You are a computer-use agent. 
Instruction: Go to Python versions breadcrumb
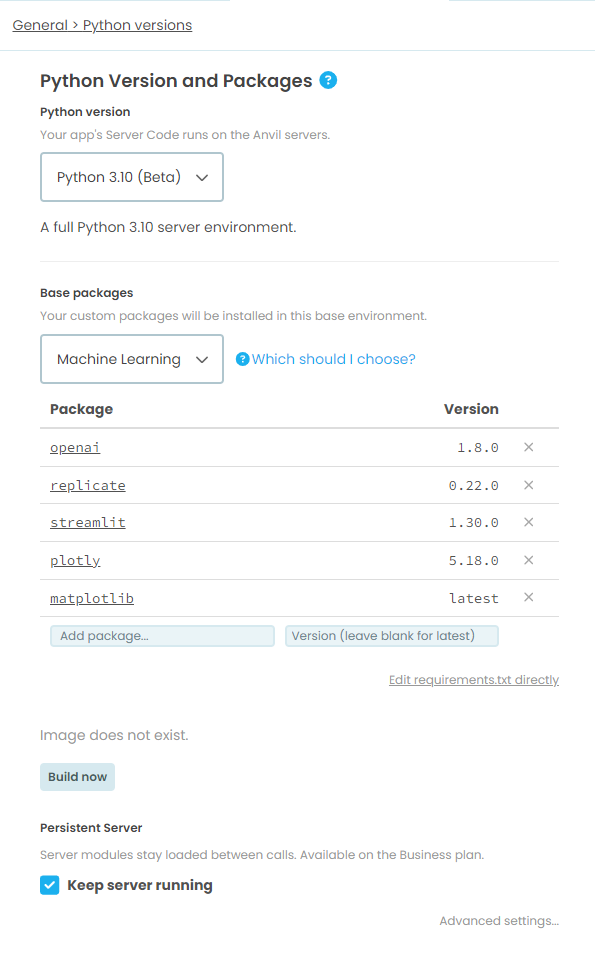pyautogui.click(x=138, y=25)
